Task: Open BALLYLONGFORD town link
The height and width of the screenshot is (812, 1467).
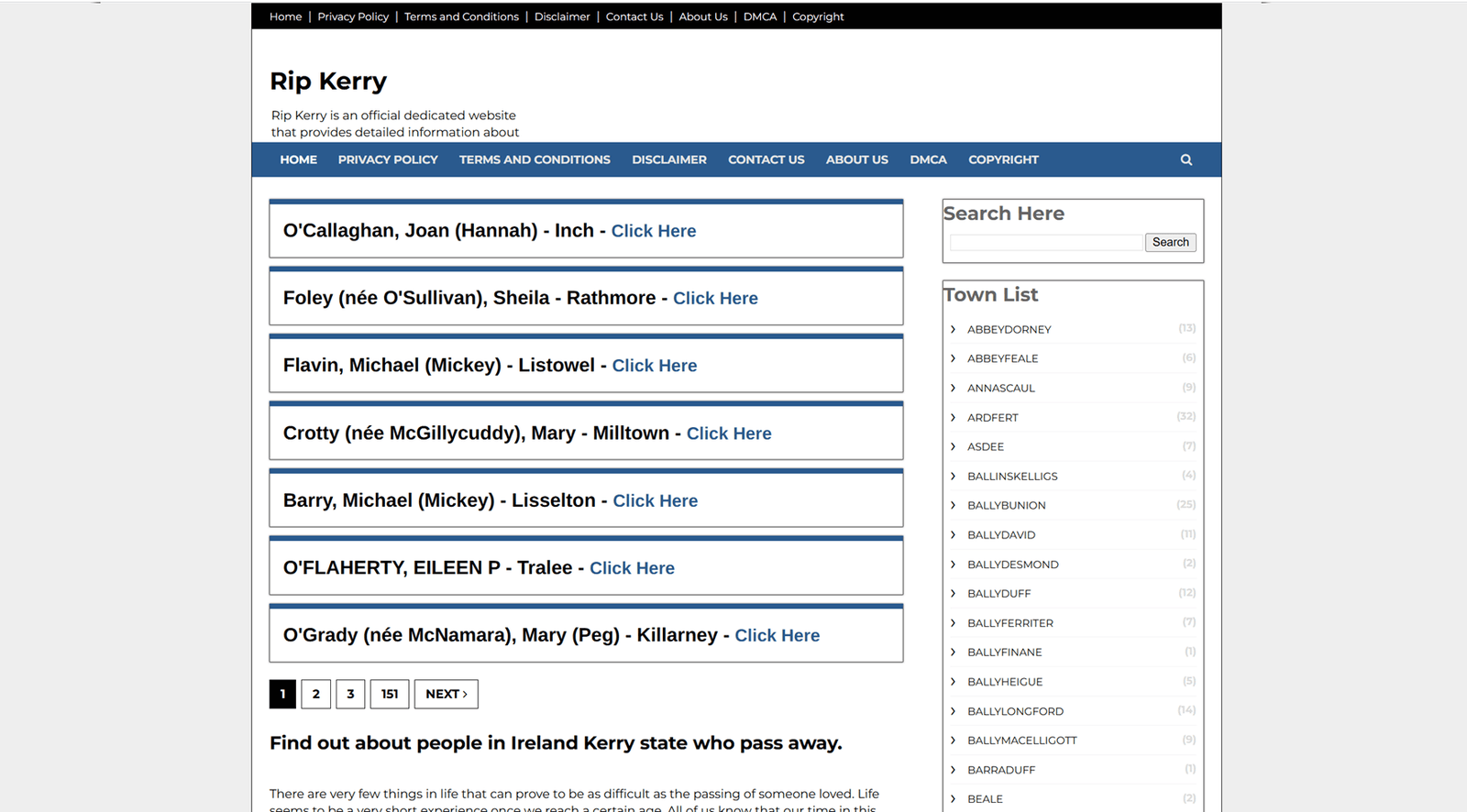Action: pyautogui.click(x=1015, y=710)
